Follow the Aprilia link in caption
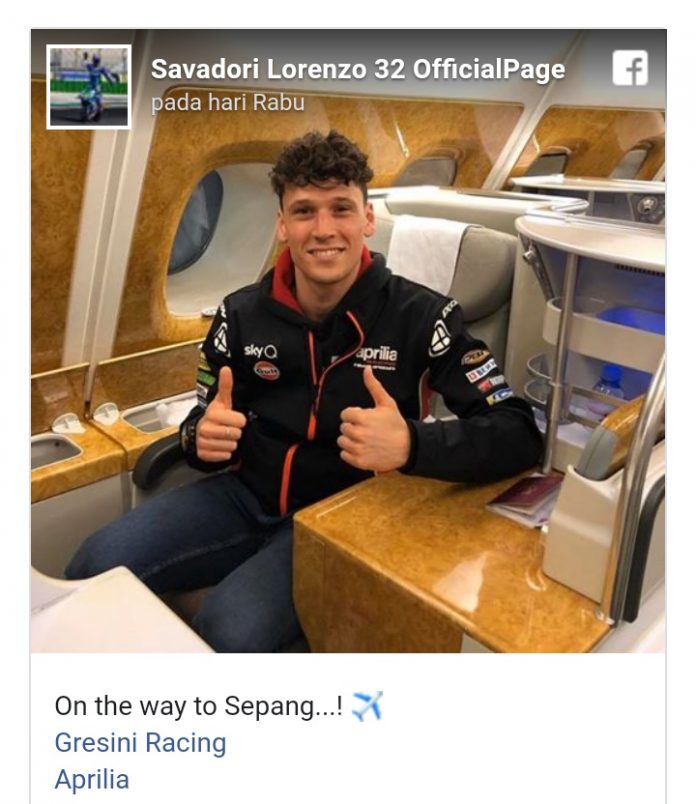Screen dimensions: 696x804 coord(92,779)
